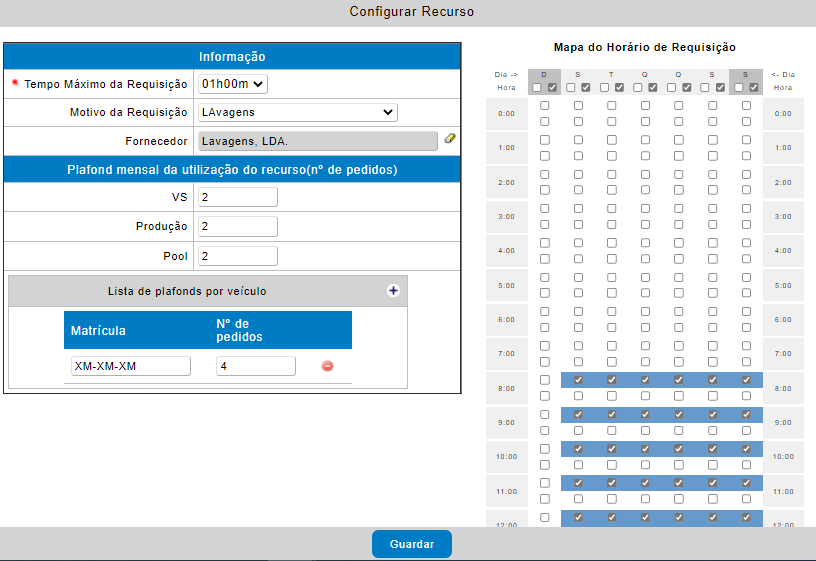
Task: Tick unchecked header checkbox under Tuesday T
Action: (604, 87)
